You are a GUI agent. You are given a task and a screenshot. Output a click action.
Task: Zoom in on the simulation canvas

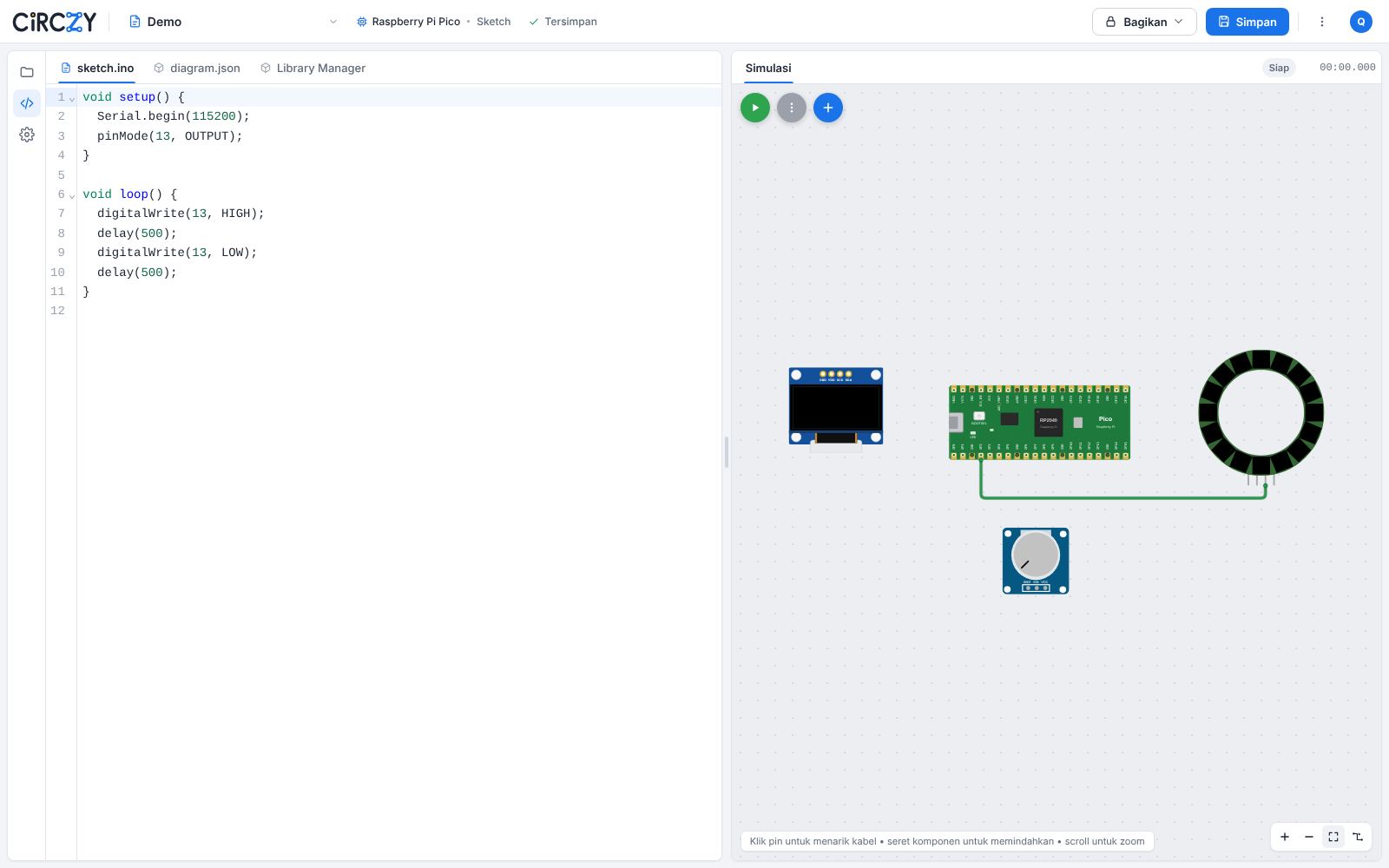point(1285,837)
